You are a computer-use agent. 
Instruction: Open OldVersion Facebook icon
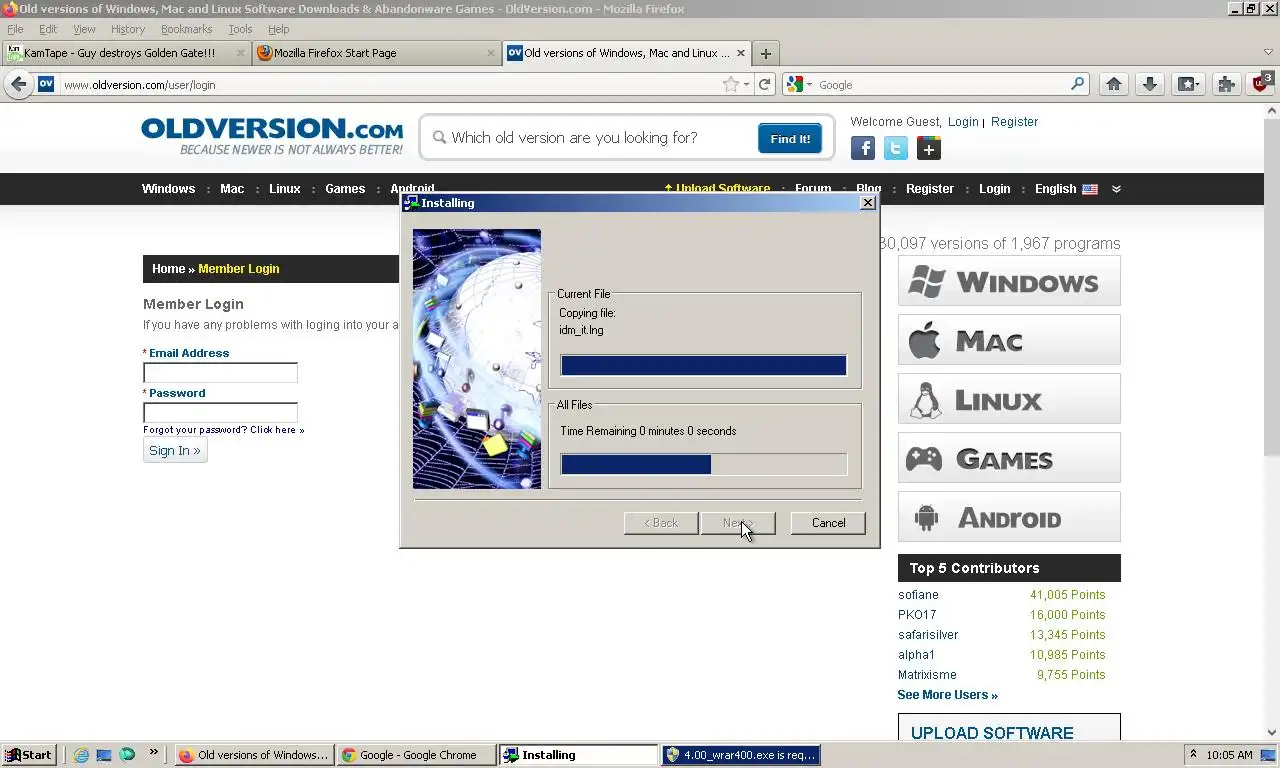tap(863, 149)
